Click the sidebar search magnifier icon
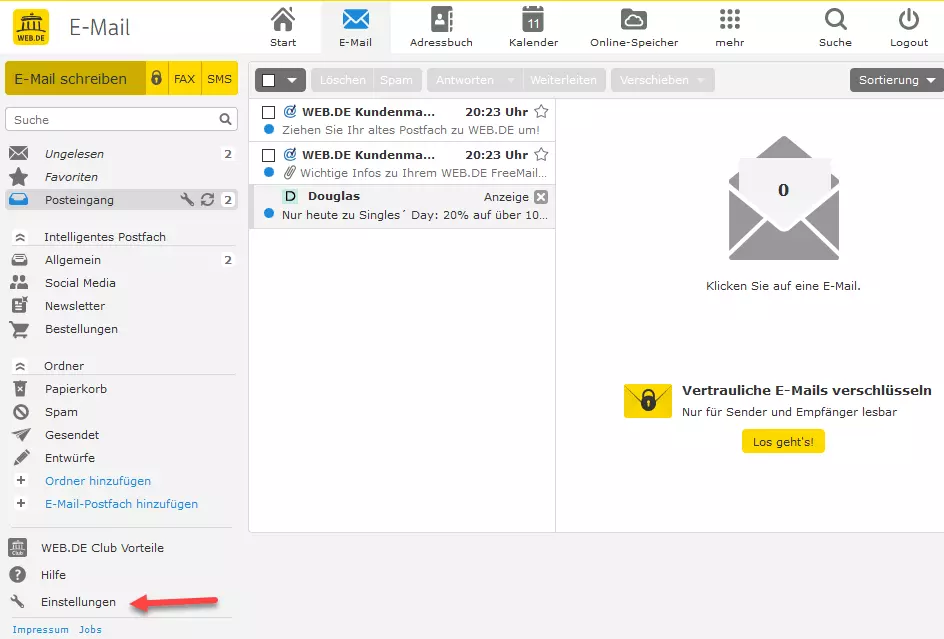The height and width of the screenshot is (639, 944). pyautogui.click(x=225, y=119)
